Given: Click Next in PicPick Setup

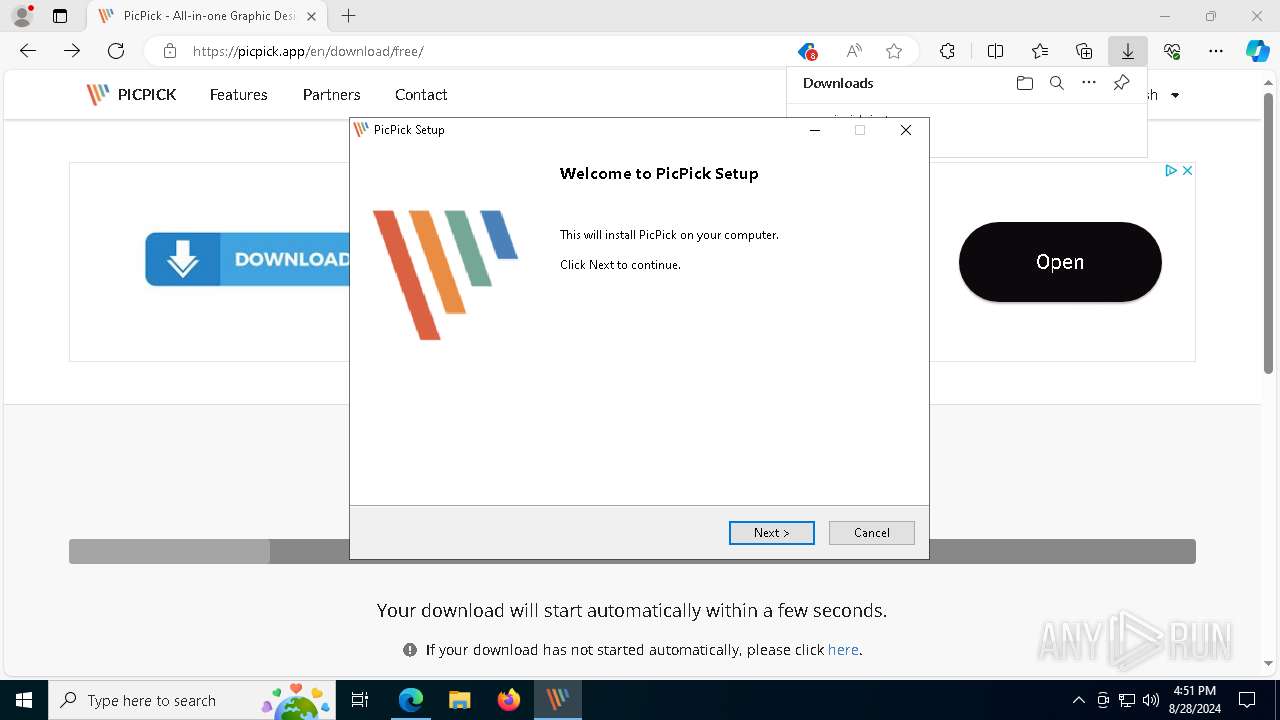Looking at the screenshot, I should click(x=771, y=533).
